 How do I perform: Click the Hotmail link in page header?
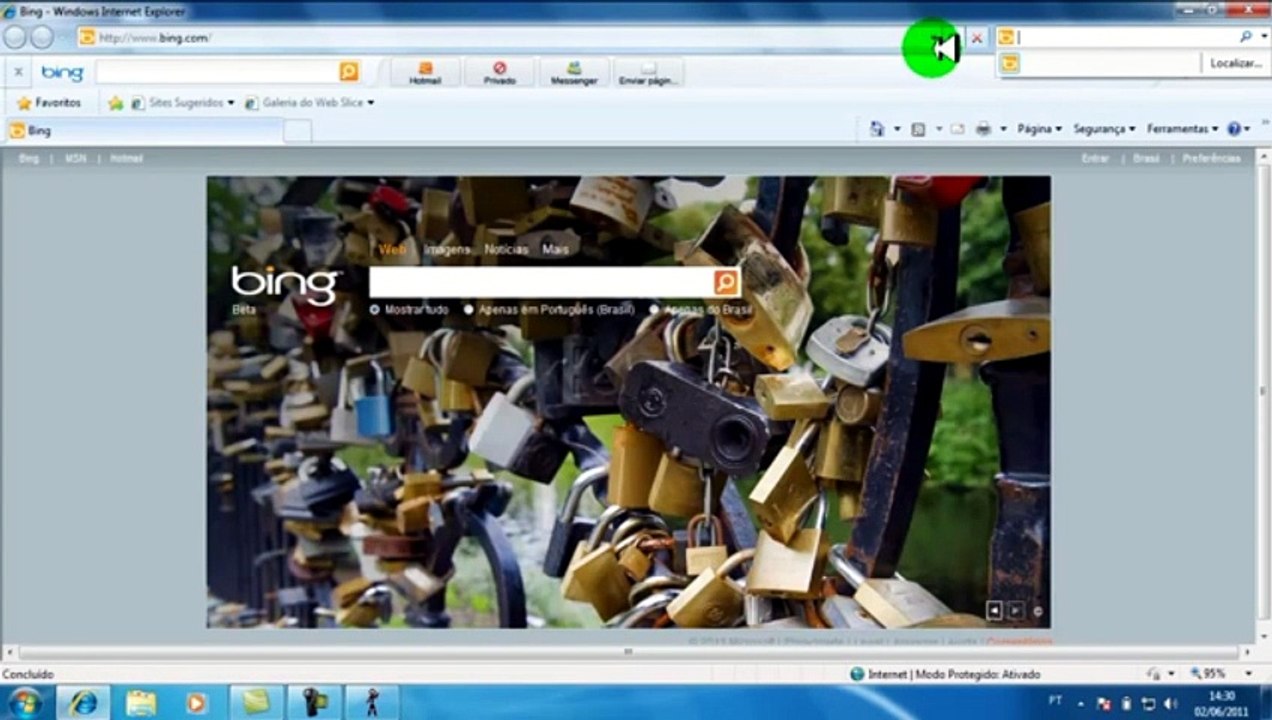(127, 158)
